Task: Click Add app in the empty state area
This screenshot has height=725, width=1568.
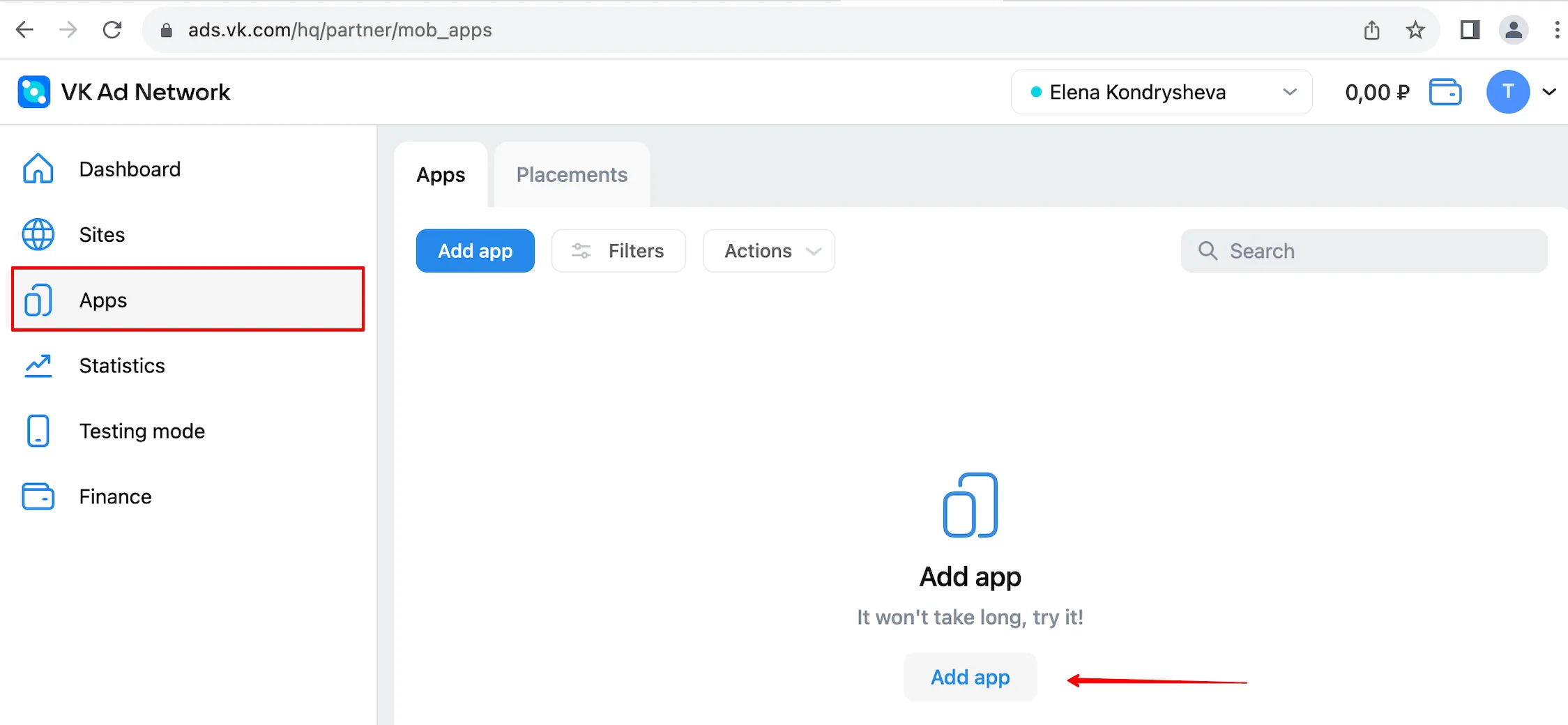Action: click(969, 676)
